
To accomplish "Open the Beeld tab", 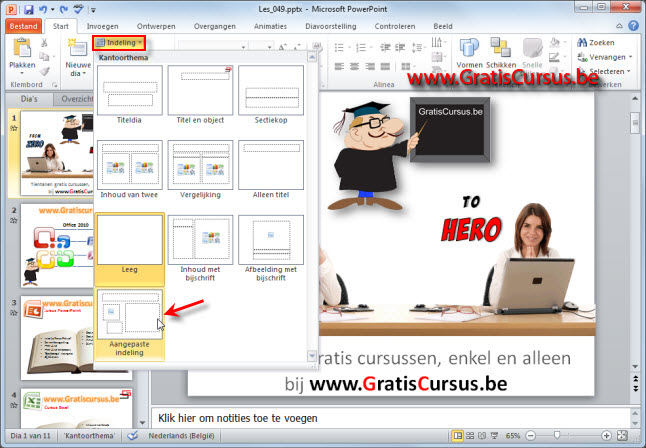I will [x=443, y=26].
